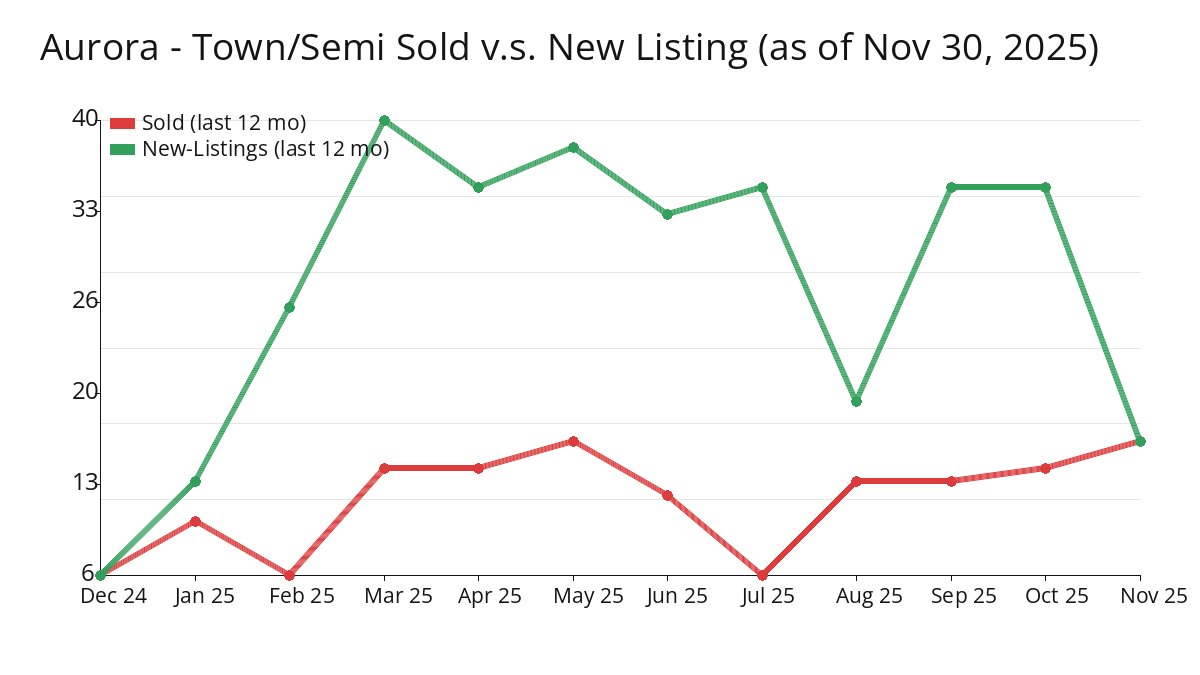1200x675 pixels.
Task: Click the Sold data point for Jan 25
Action: click(195, 521)
